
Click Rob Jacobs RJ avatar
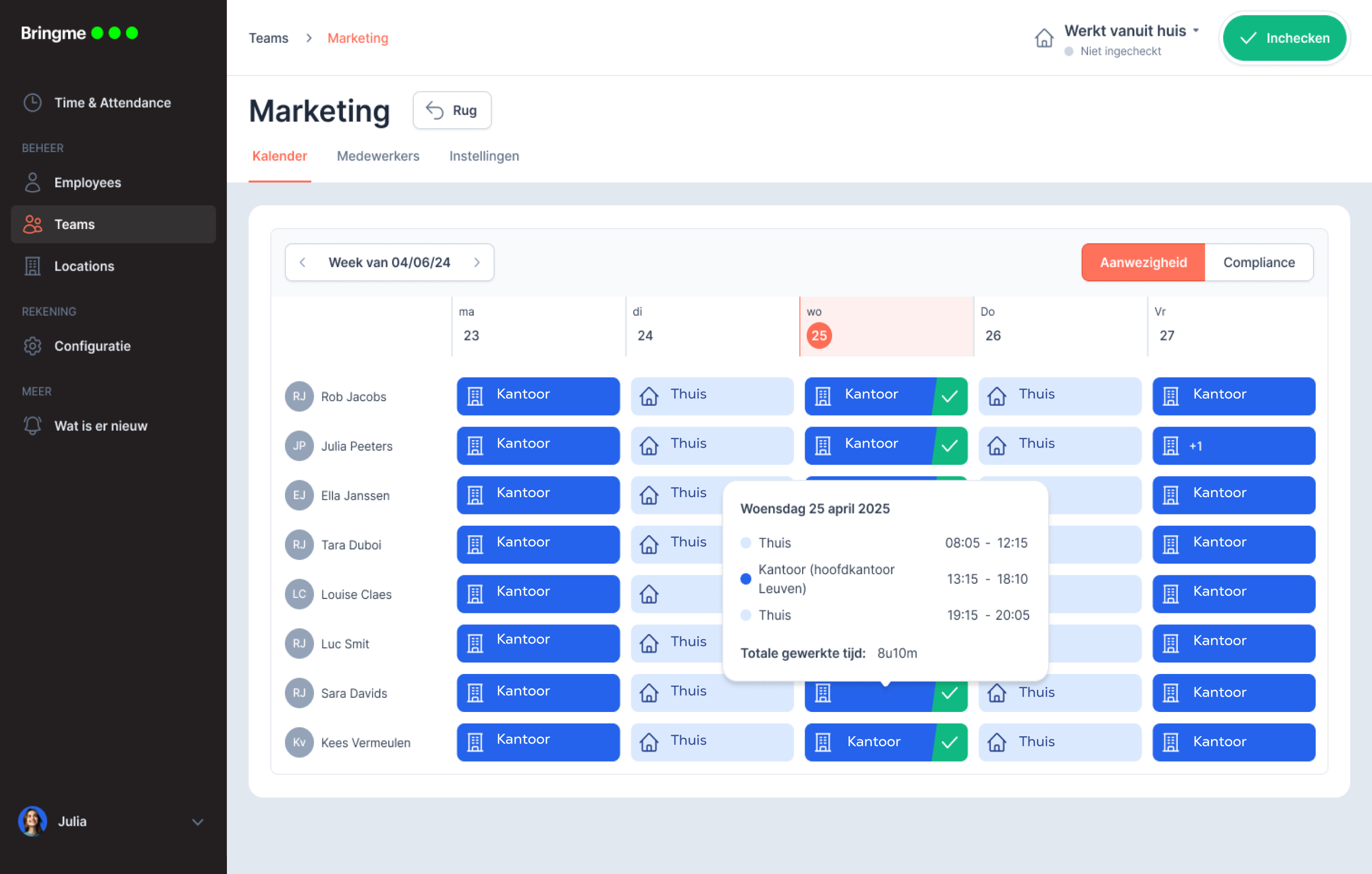299,396
